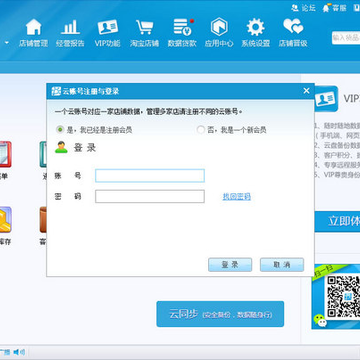The image size is (360, 360).
Task: Open the QR code image
Action: (x=343, y=296)
